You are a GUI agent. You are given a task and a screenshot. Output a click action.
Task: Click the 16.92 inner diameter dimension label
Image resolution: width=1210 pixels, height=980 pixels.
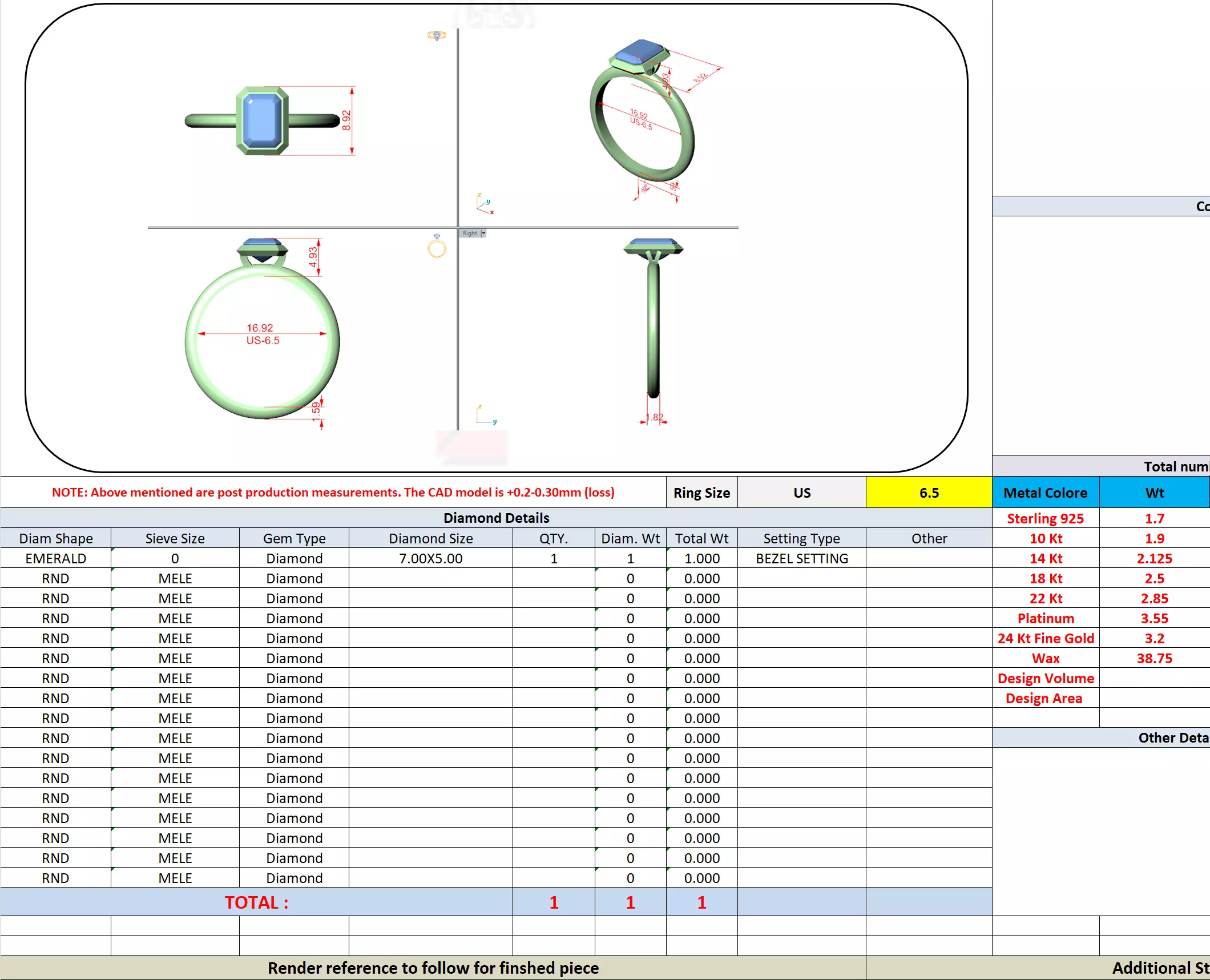(x=260, y=328)
